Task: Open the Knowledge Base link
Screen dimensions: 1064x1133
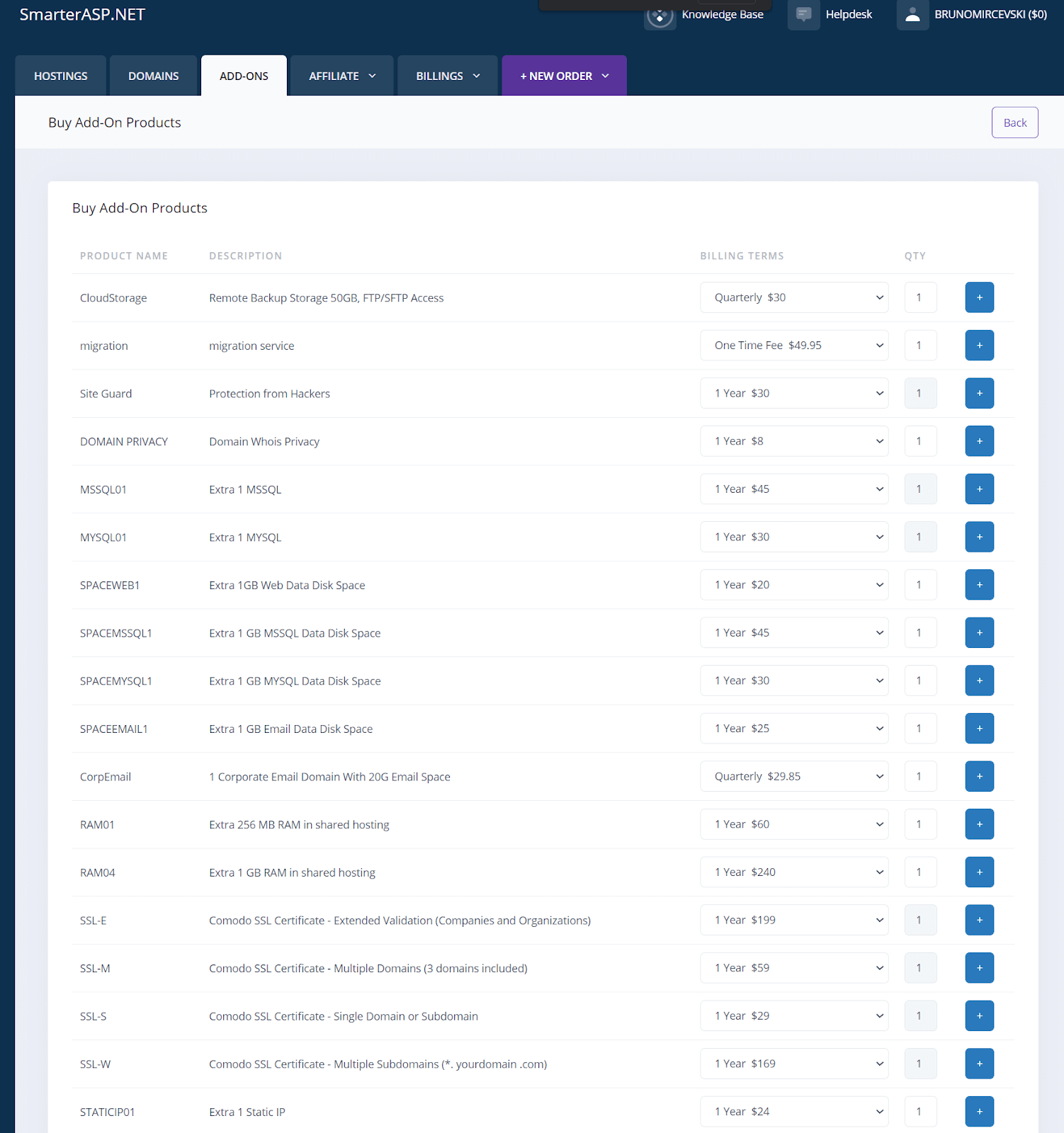Action: coord(723,15)
